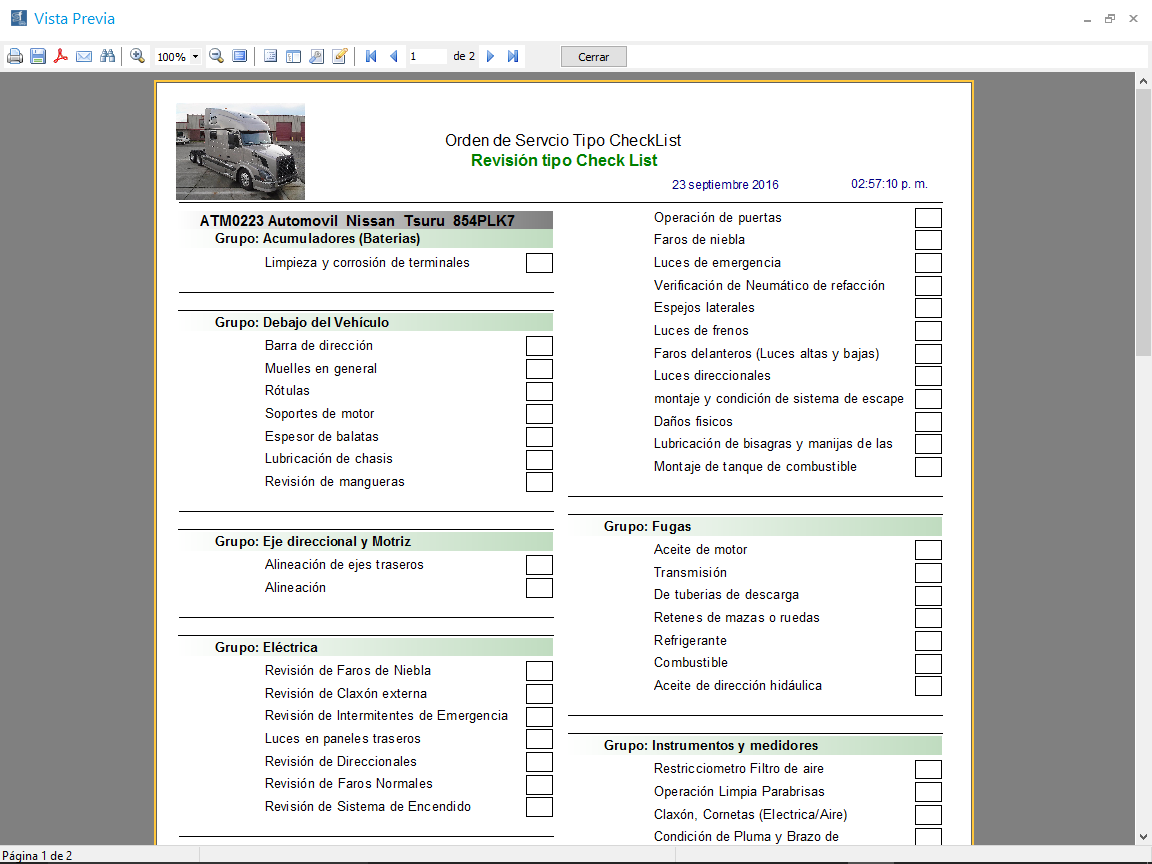Export the report to PDF
Screen dimensions: 1152x864
pyautogui.click(x=61, y=56)
